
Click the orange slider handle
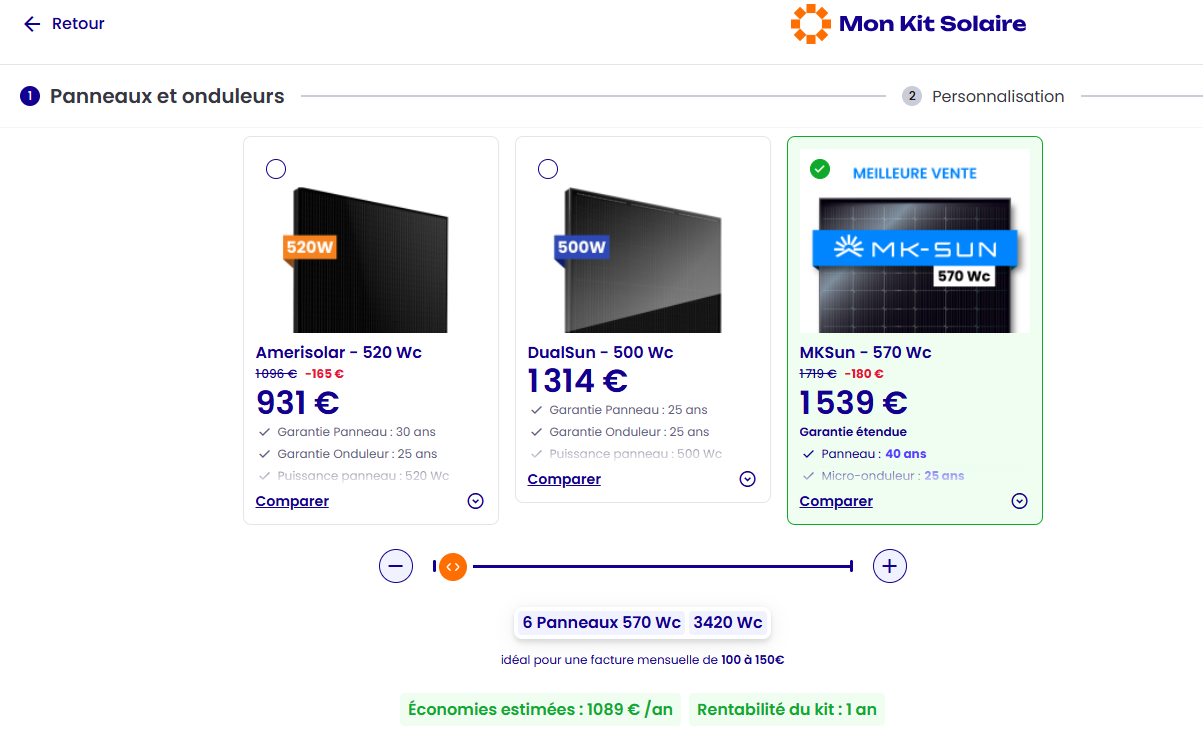(x=453, y=567)
